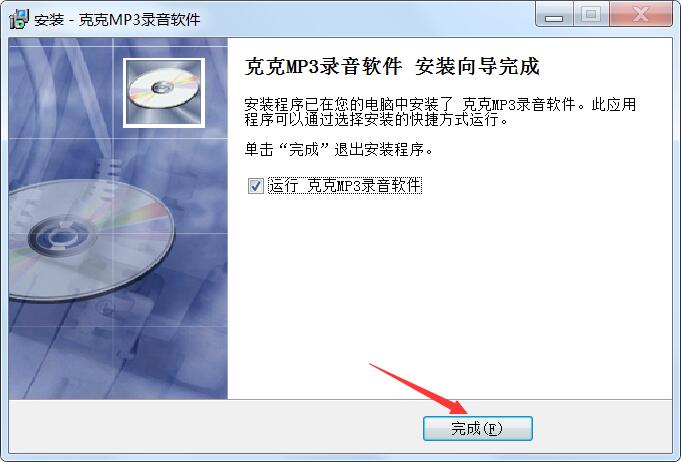
Task: Click the empty grey bar left of the 完成 button
Action: (x=216, y=429)
